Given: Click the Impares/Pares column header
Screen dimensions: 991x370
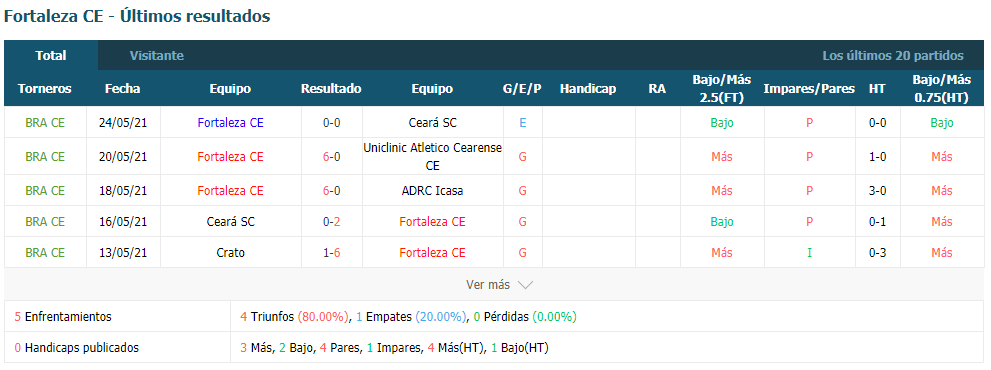Looking at the screenshot, I should point(809,89).
